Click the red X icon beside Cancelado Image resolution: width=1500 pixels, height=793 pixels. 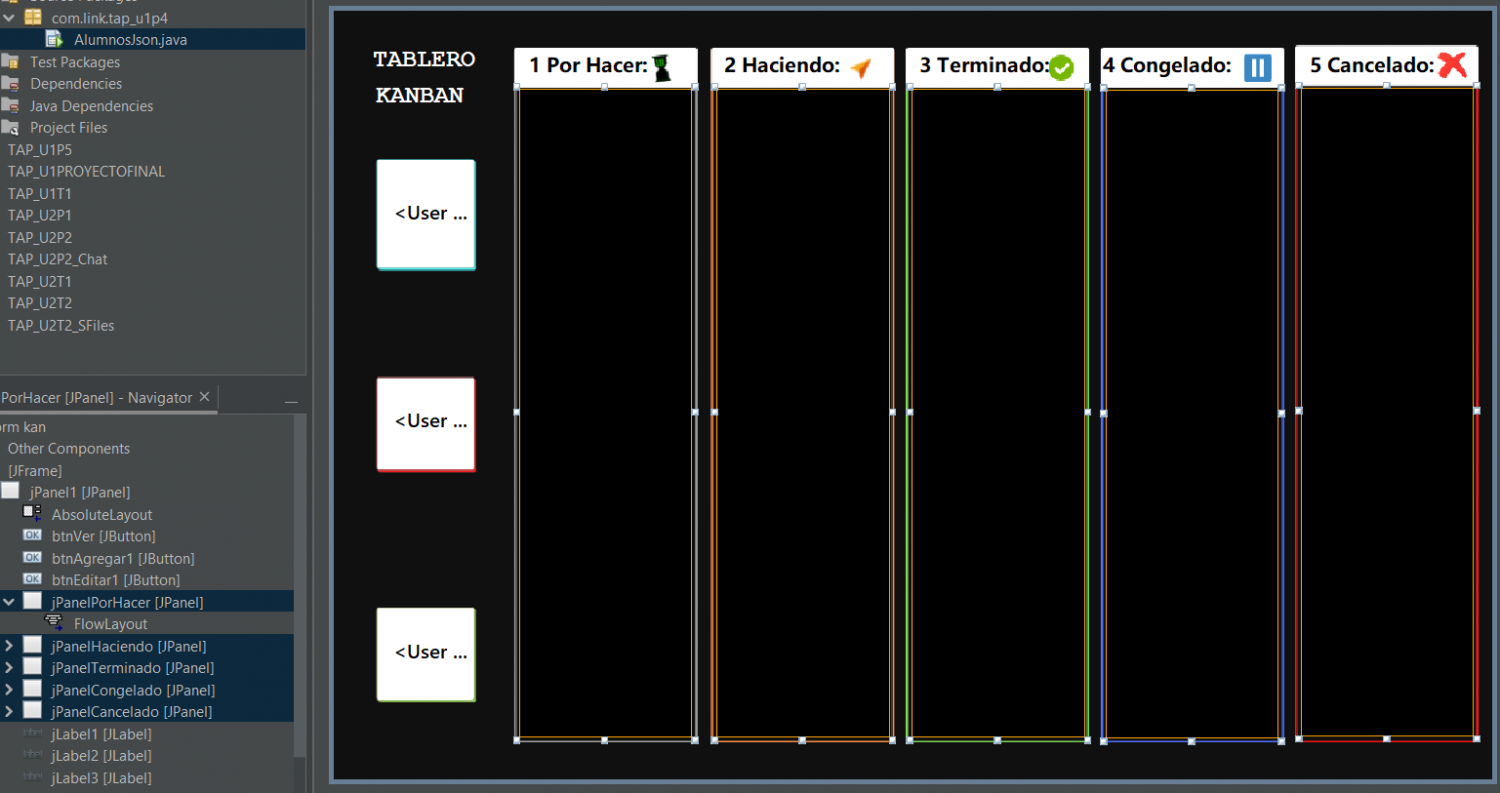pos(1452,65)
